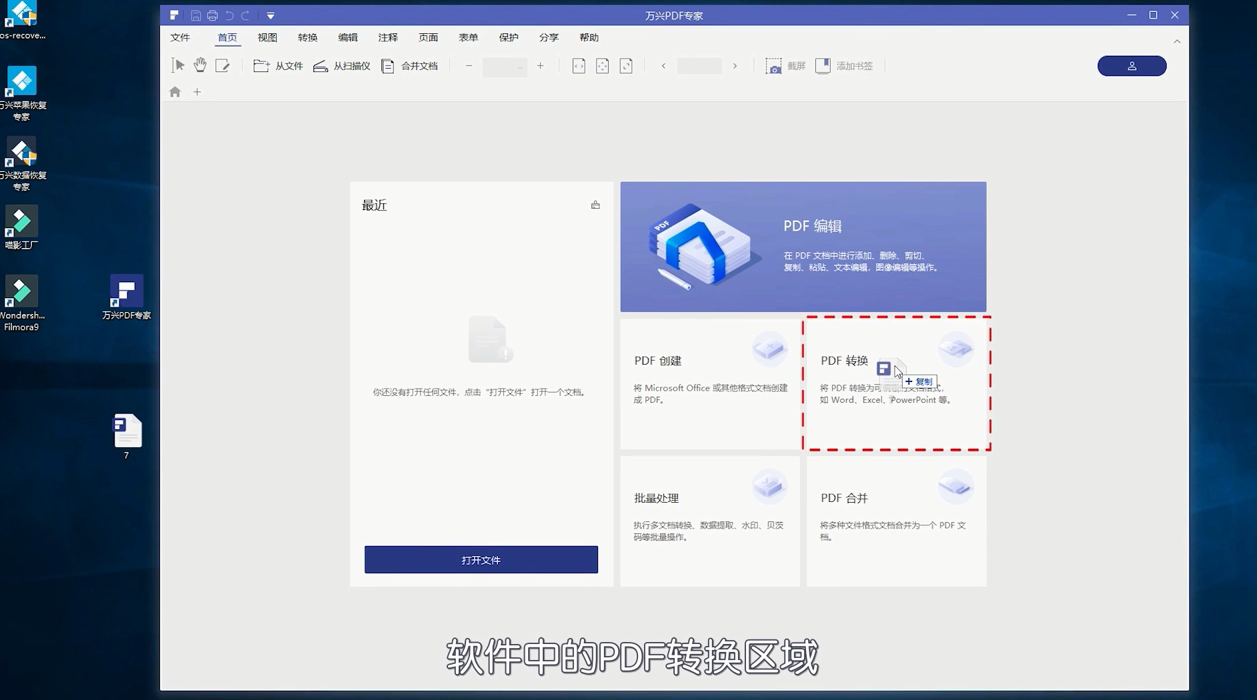Select 万兴数据恢复专家 desktop icon
1257x700 pixels.
click(22, 164)
